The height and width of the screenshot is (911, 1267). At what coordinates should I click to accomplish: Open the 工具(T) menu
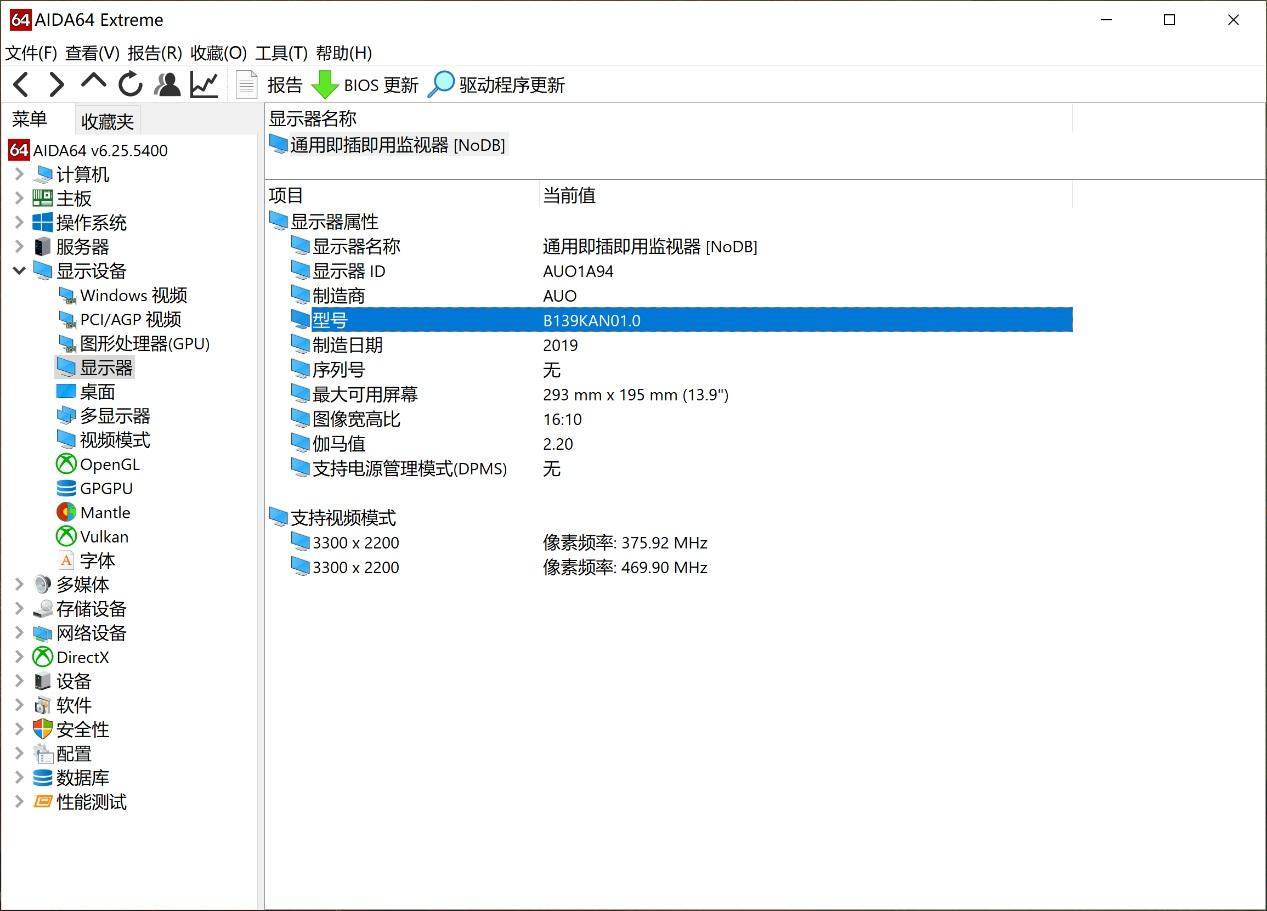click(x=281, y=53)
